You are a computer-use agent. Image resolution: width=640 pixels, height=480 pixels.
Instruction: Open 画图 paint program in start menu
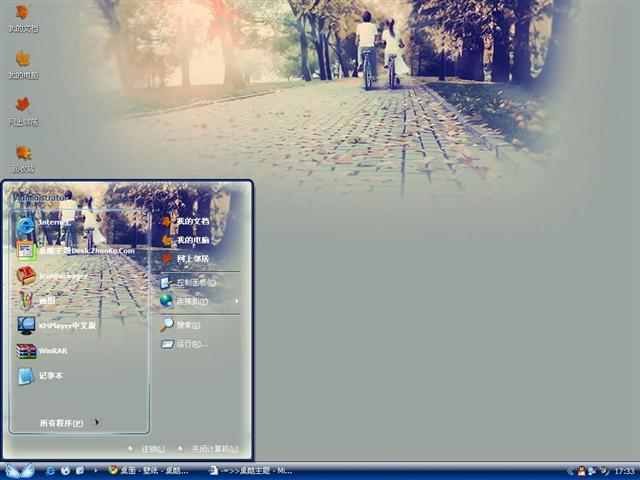[x=36, y=301]
